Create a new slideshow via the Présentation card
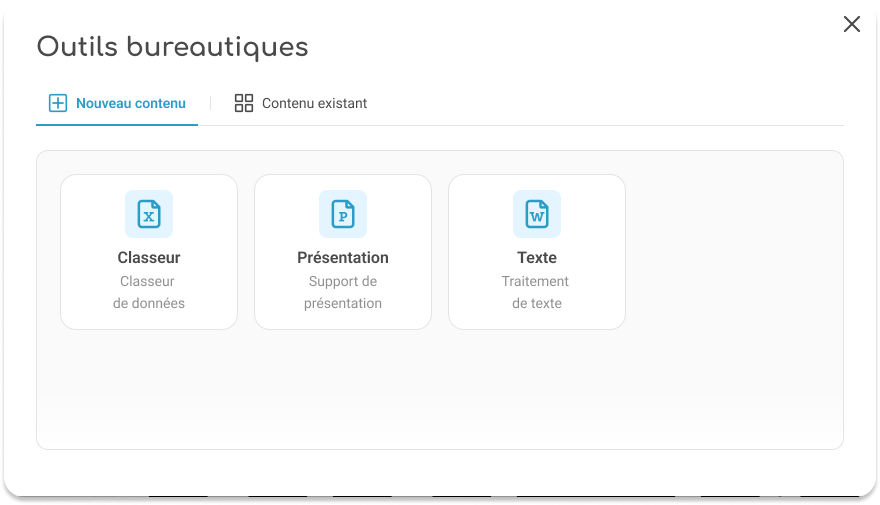 click(343, 251)
